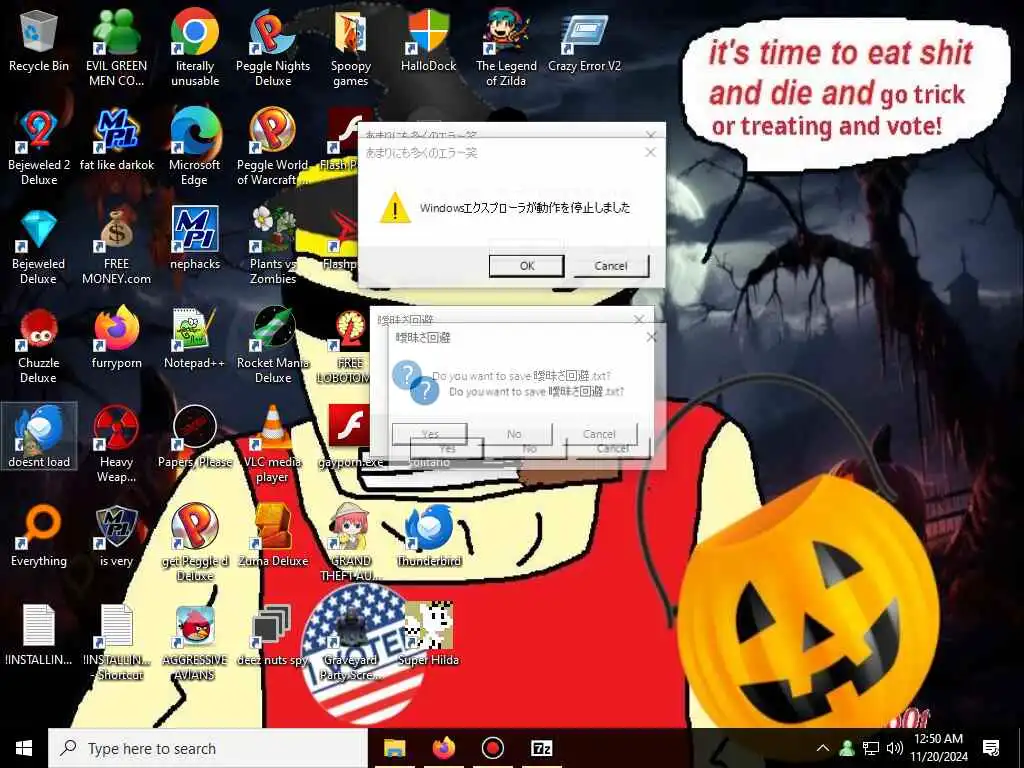Open AGGRESSIVE AVIANS red bird icon
The height and width of the screenshot is (768, 1024).
pos(195,643)
